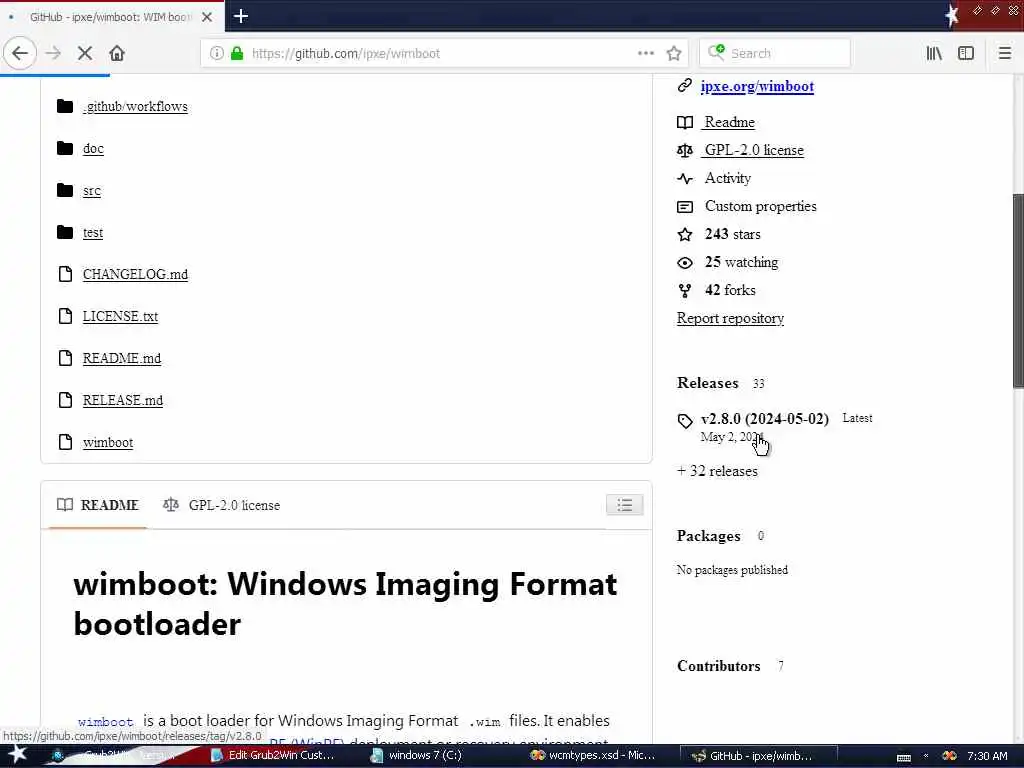Open RELEASE.md file
This screenshot has height=768, width=1024.
(x=123, y=400)
